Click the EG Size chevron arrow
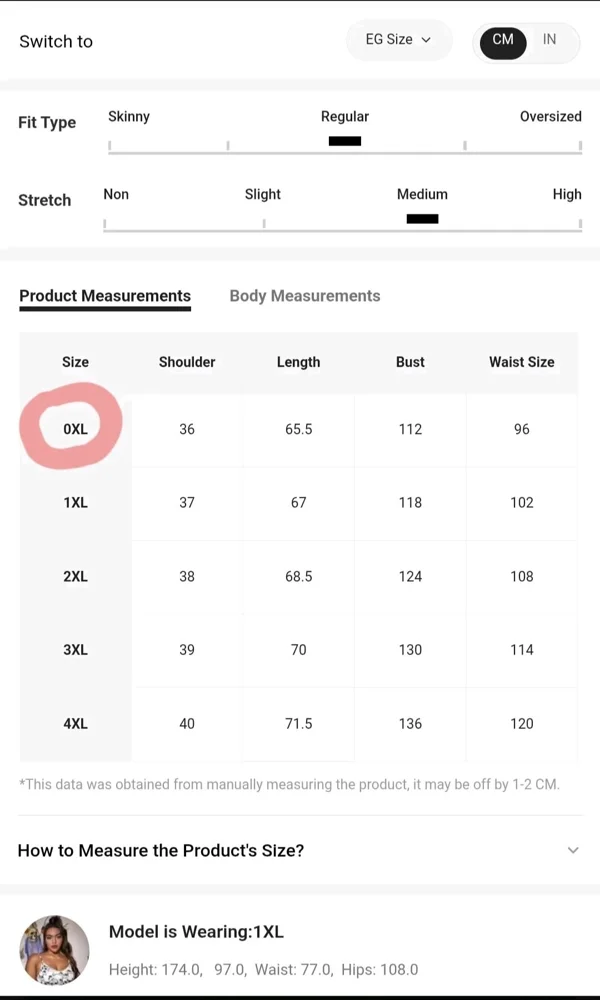600x1000 pixels. tap(427, 40)
